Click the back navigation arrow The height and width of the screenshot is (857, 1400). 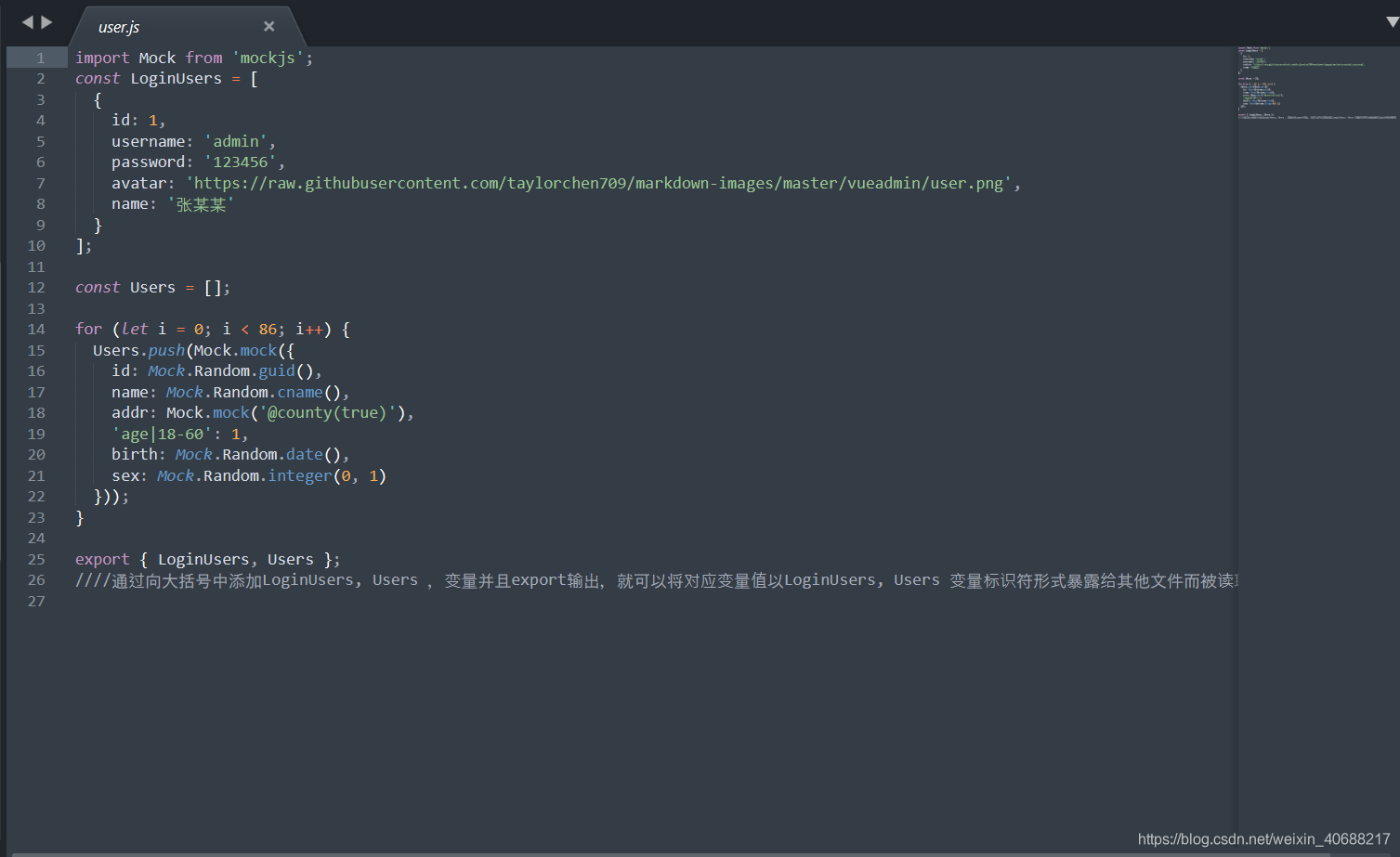(29, 21)
